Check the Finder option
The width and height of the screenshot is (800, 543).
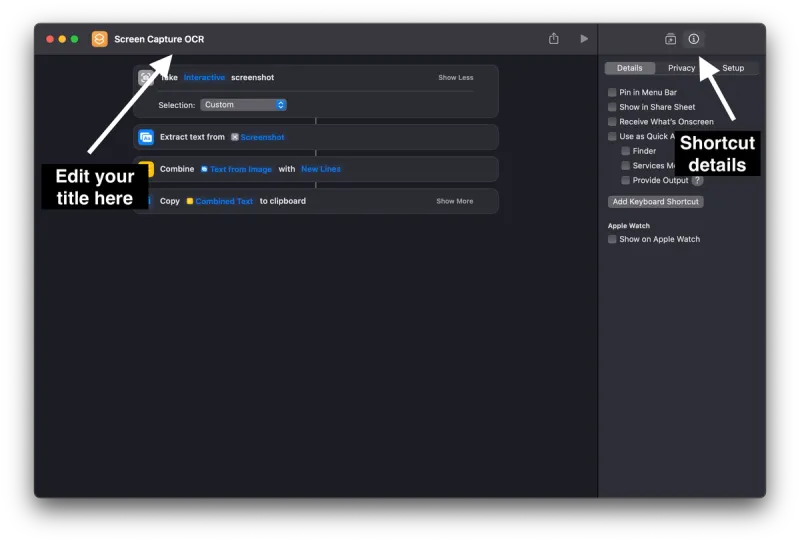[626, 151]
